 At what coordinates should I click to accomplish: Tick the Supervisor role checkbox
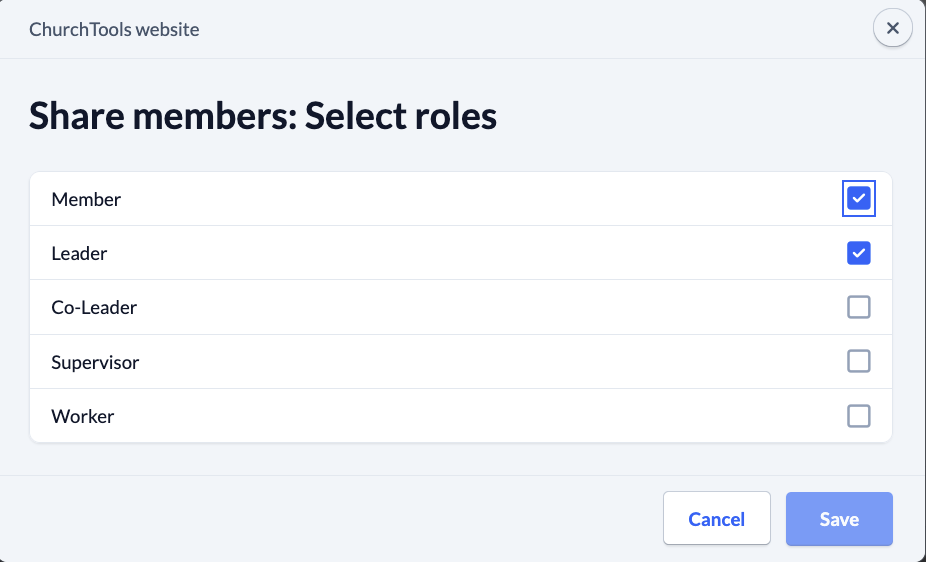pyautogui.click(x=859, y=361)
